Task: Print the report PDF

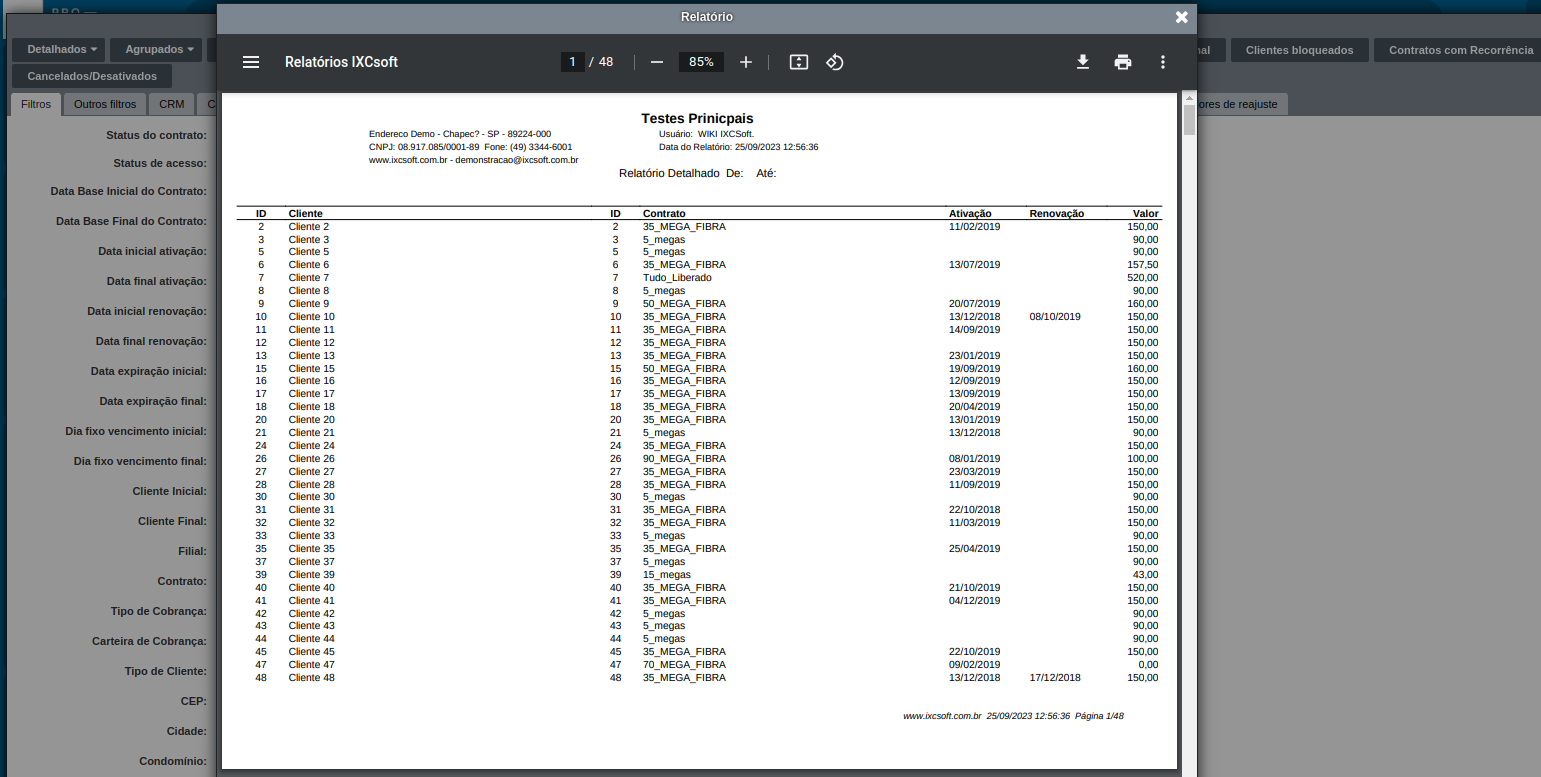Action: (1123, 62)
